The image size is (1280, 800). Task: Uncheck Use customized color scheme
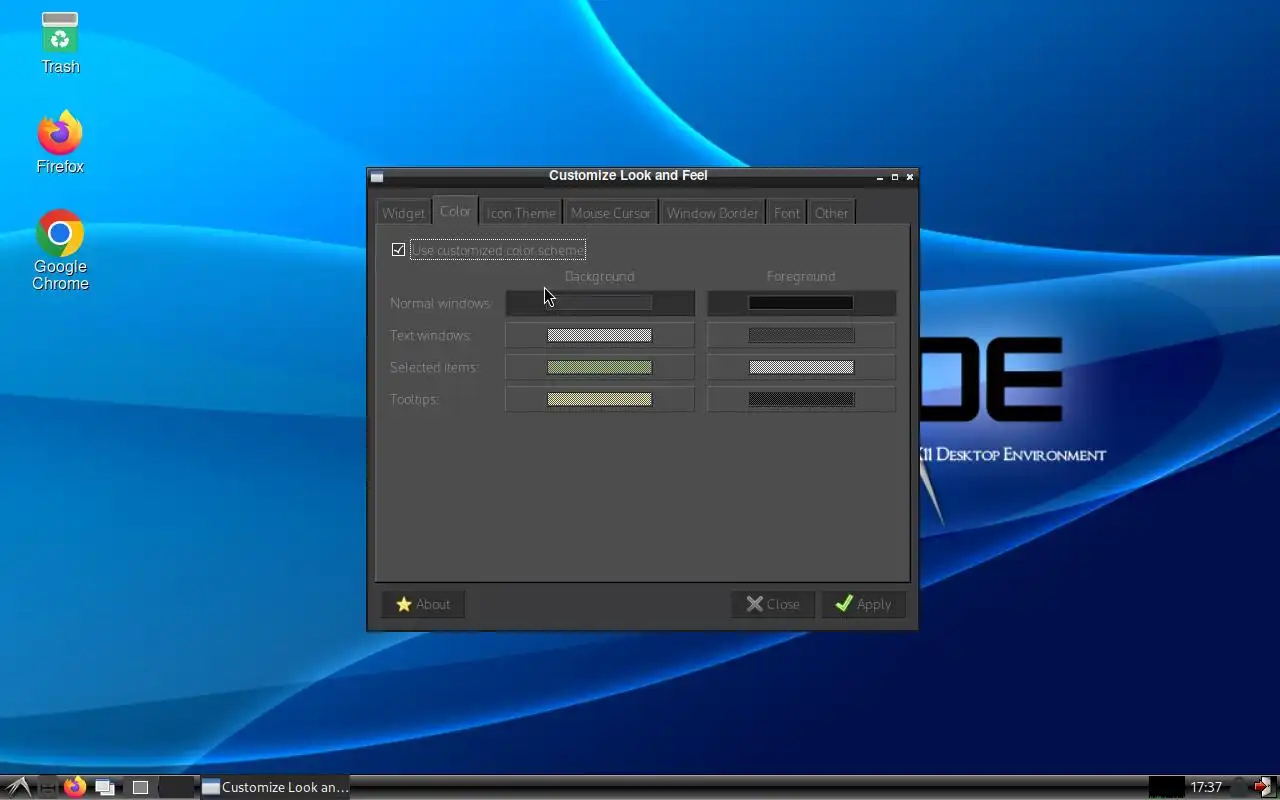pyautogui.click(x=398, y=250)
